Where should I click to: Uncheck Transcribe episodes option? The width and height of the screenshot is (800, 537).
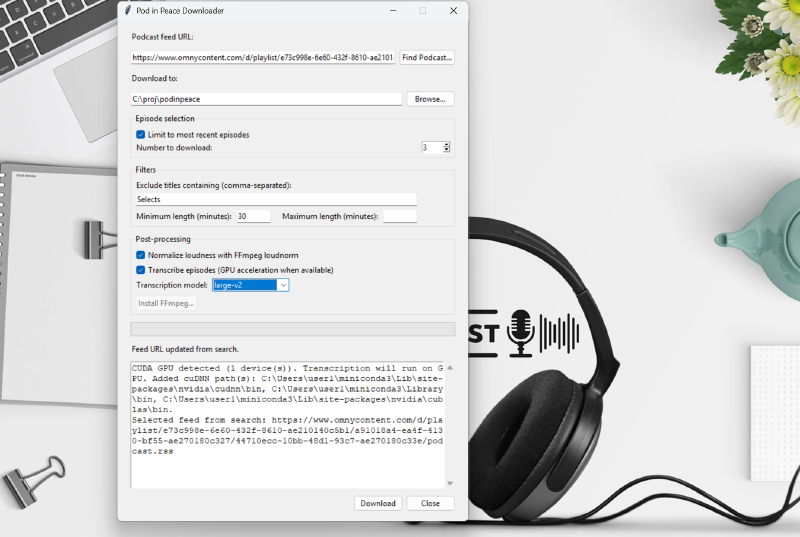tap(141, 270)
